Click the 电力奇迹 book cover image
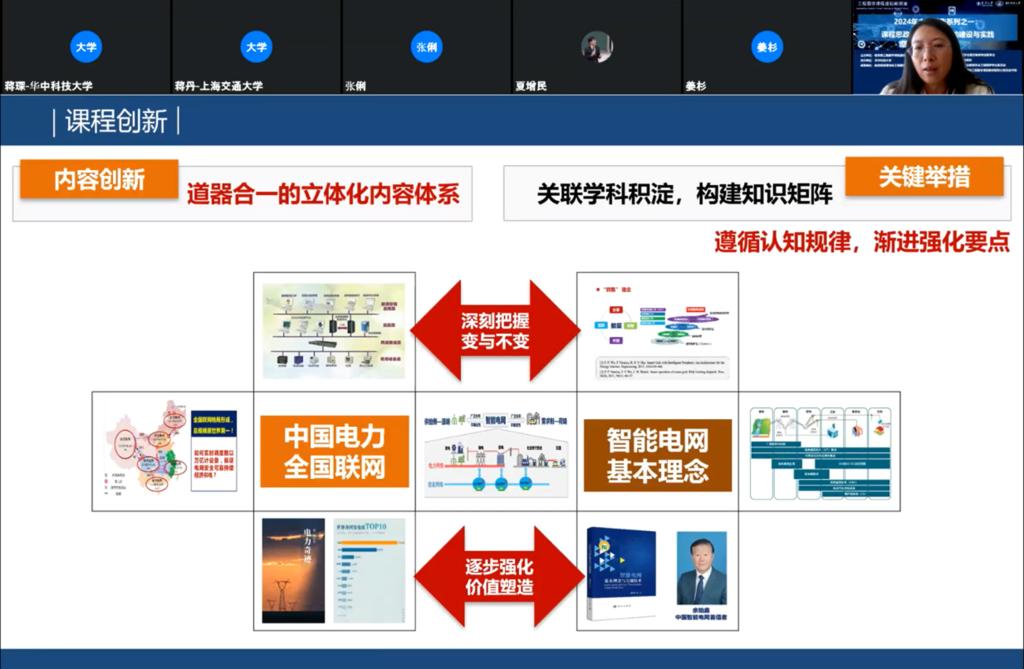The width and height of the screenshot is (1024, 669). click(291, 571)
